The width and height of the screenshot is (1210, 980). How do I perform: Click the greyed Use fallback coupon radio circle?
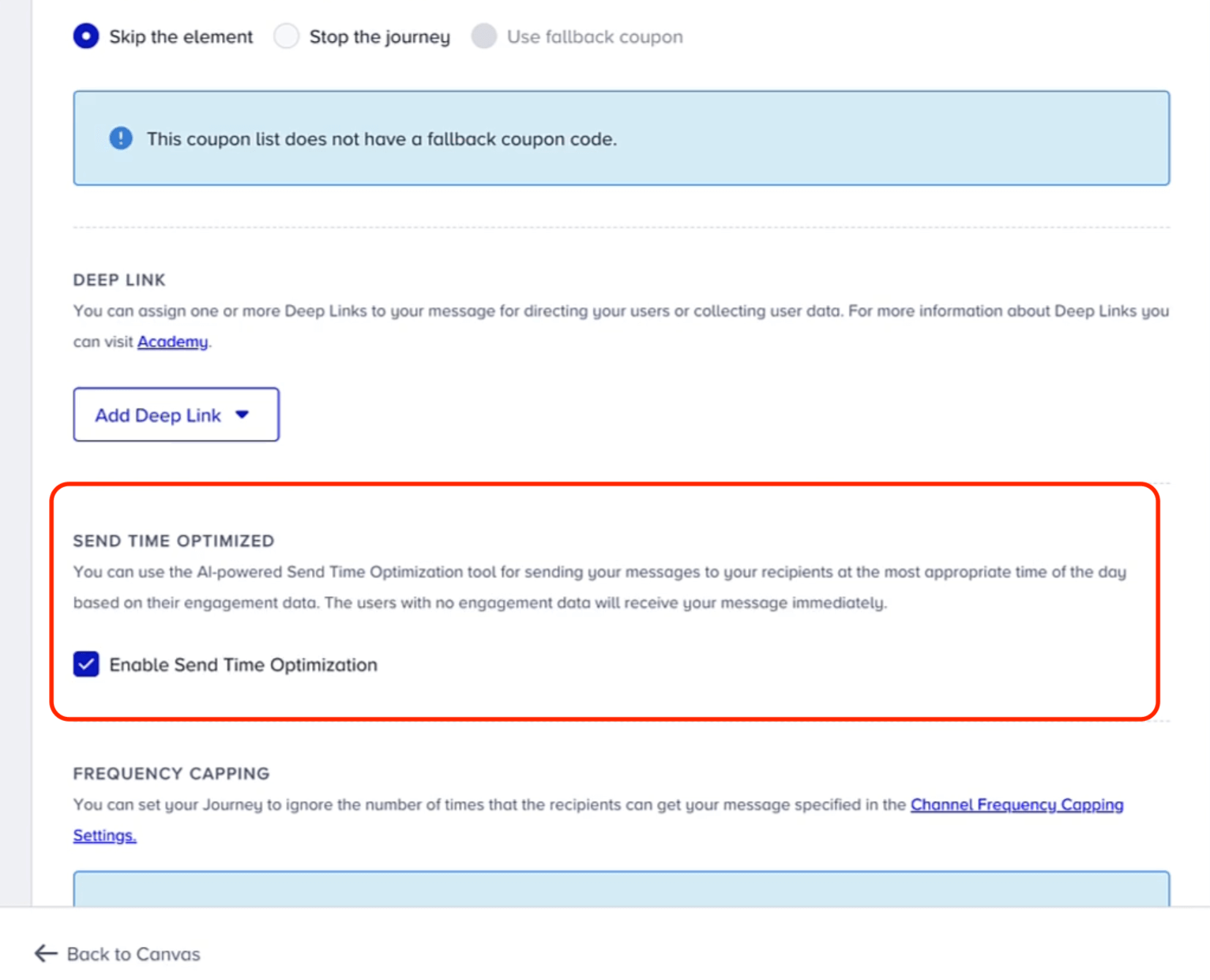[x=483, y=36]
